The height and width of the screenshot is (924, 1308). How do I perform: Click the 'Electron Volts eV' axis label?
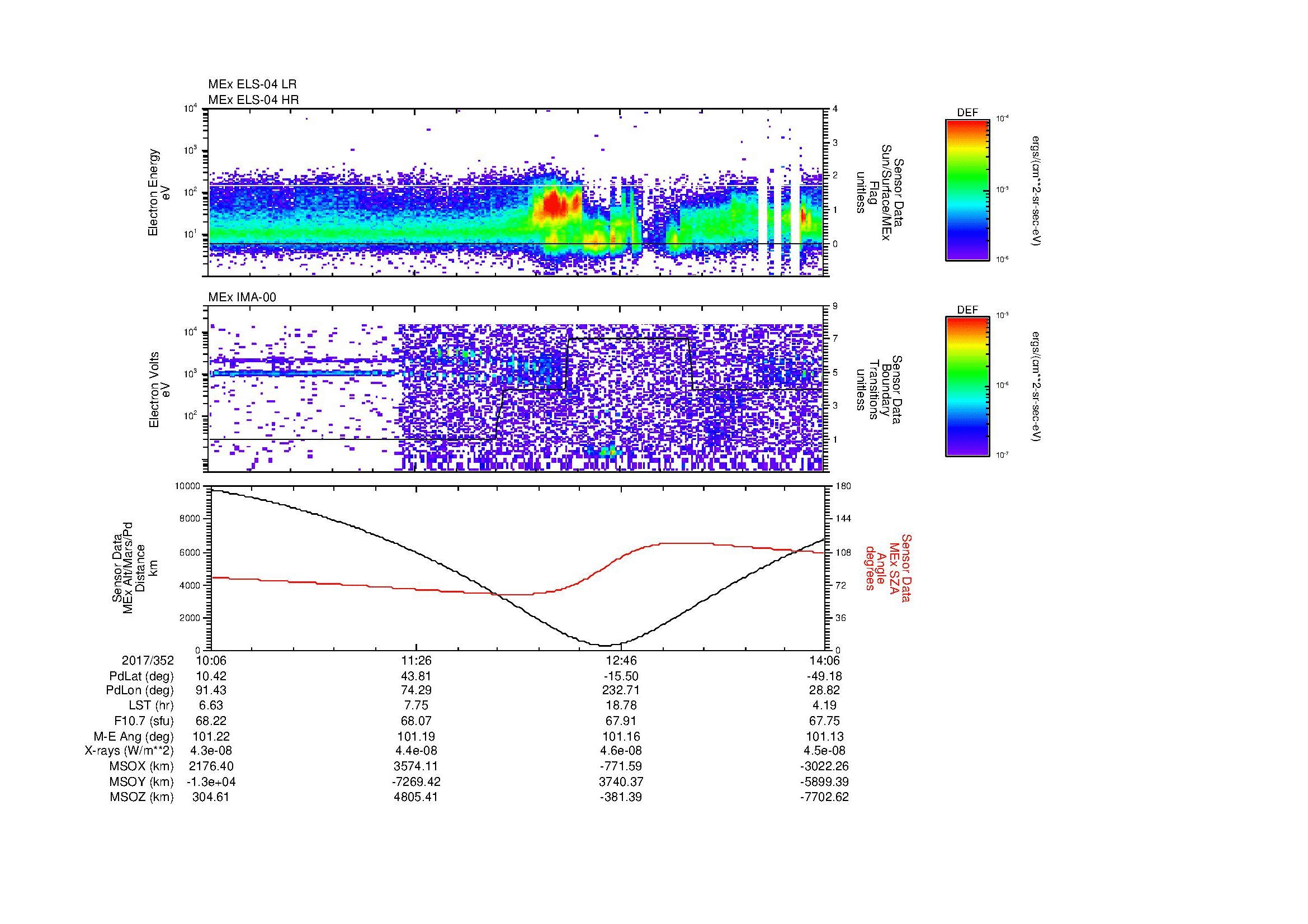(159, 390)
